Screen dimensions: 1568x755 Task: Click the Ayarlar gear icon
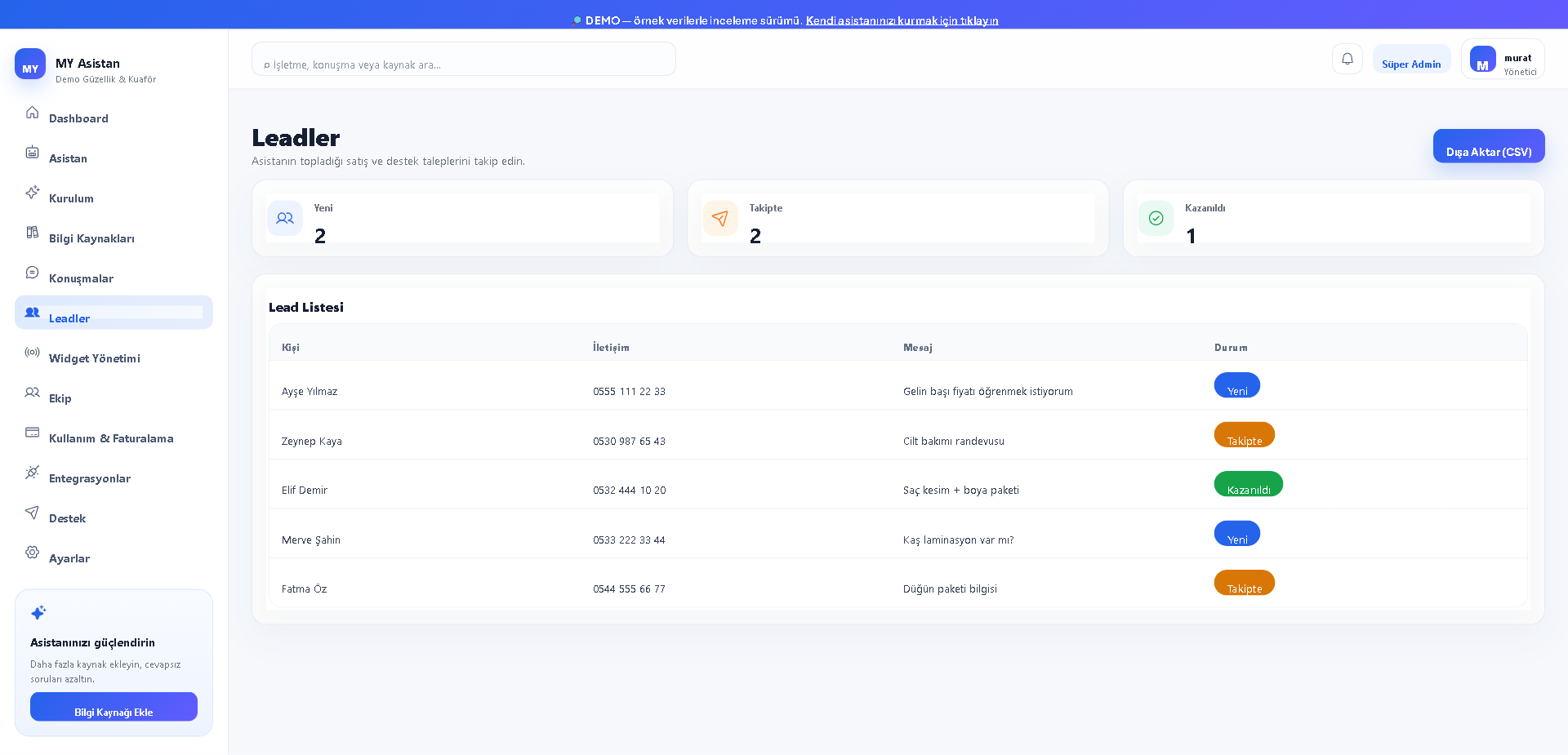32,552
